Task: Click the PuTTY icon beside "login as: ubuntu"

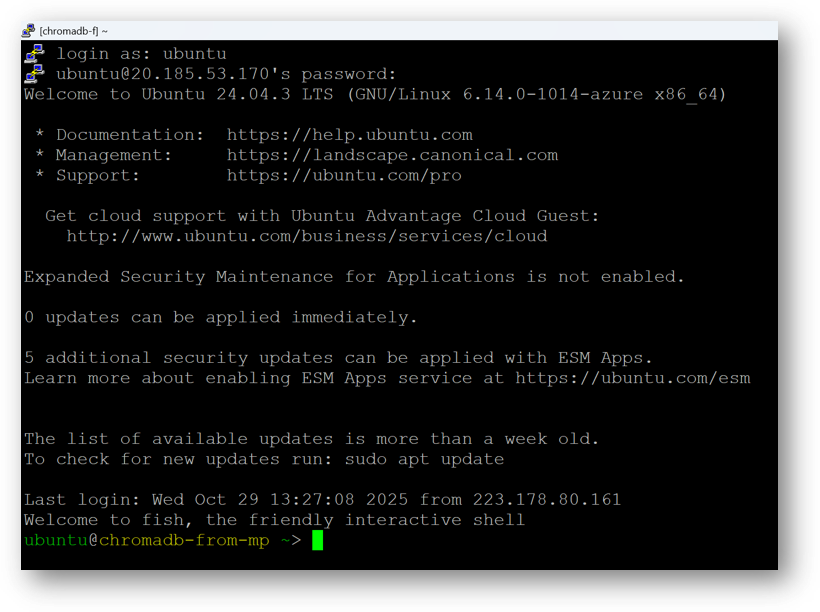Action: (x=33, y=53)
